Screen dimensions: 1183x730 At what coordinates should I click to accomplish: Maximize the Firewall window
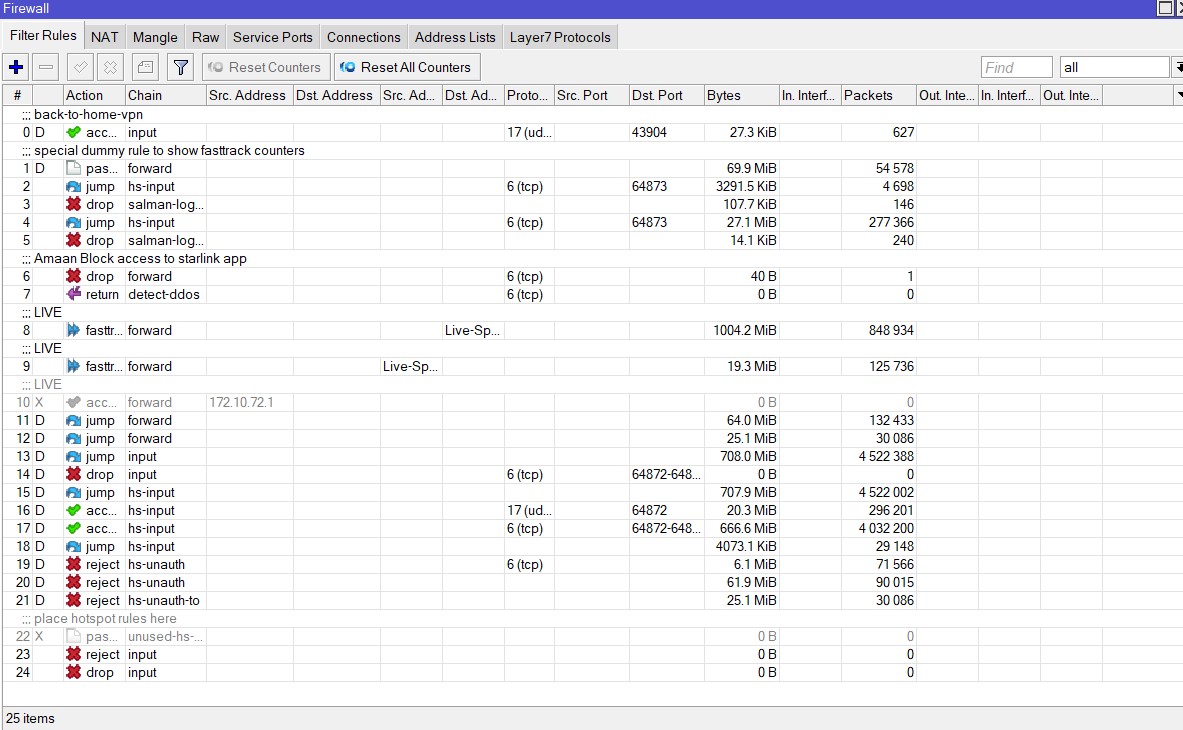[x=1165, y=8]
